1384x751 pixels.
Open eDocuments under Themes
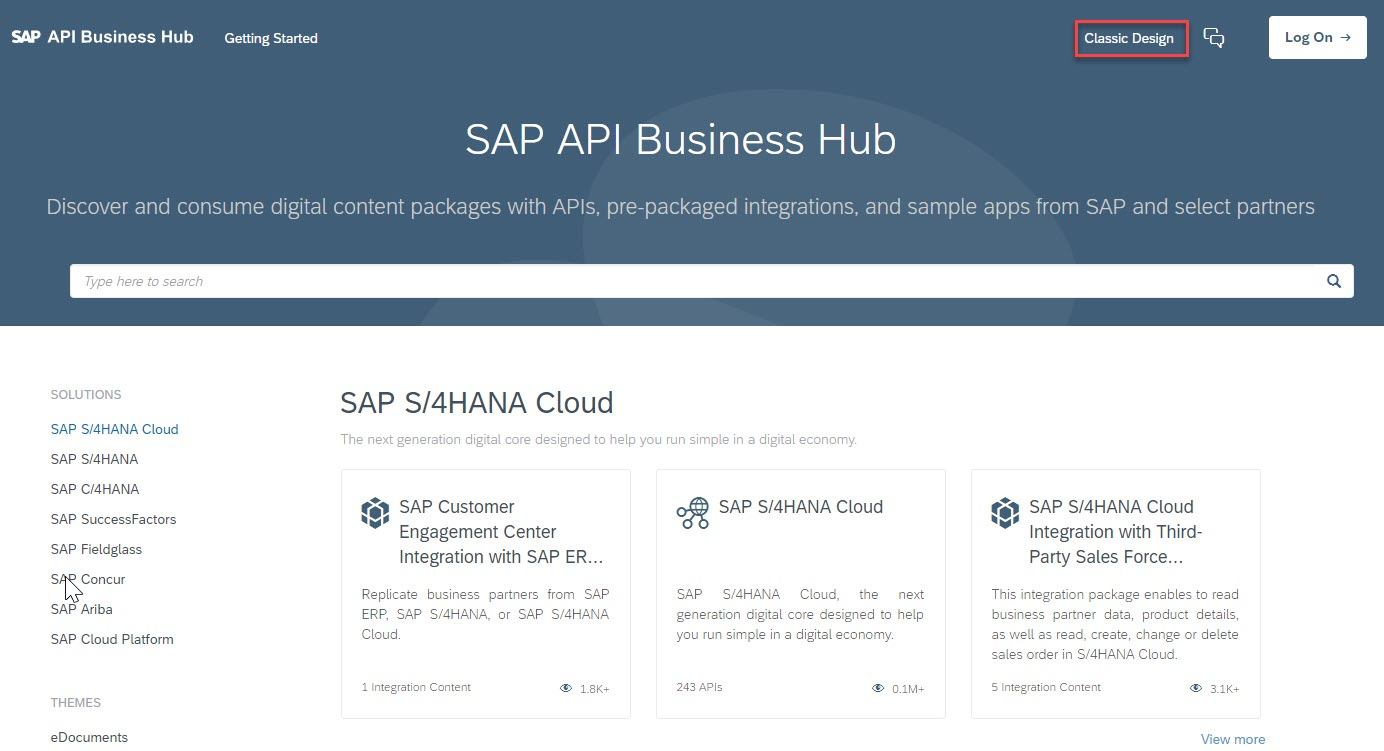pyautogui.click(x=89, y=737)
